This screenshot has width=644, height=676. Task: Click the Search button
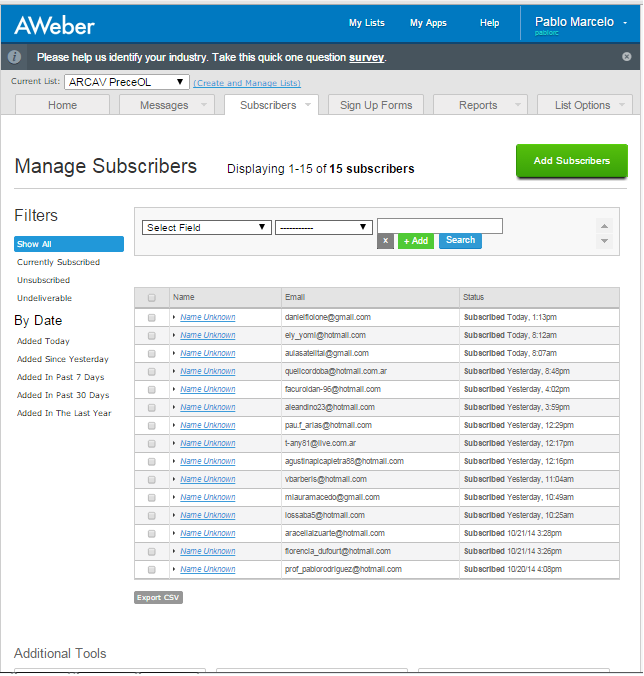pyautogui.click(x=460, y=241)
